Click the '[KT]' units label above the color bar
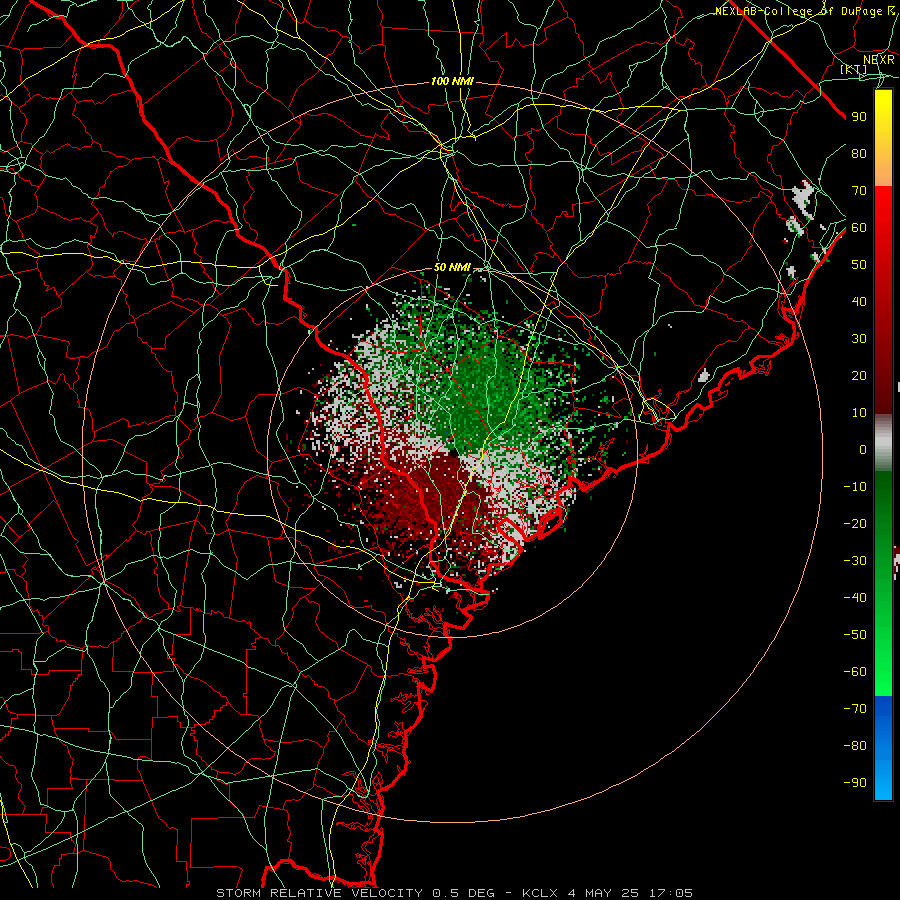Screen dimensions: 900x900 pos(853,69)
